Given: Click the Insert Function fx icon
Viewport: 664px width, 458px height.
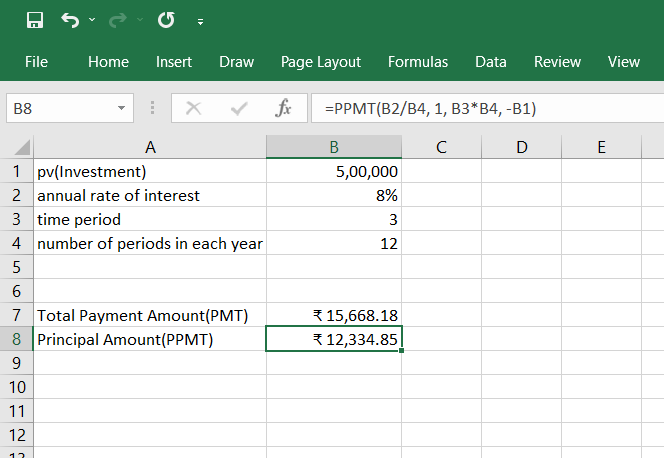Looking at the screenshot, I should point(283,108).
